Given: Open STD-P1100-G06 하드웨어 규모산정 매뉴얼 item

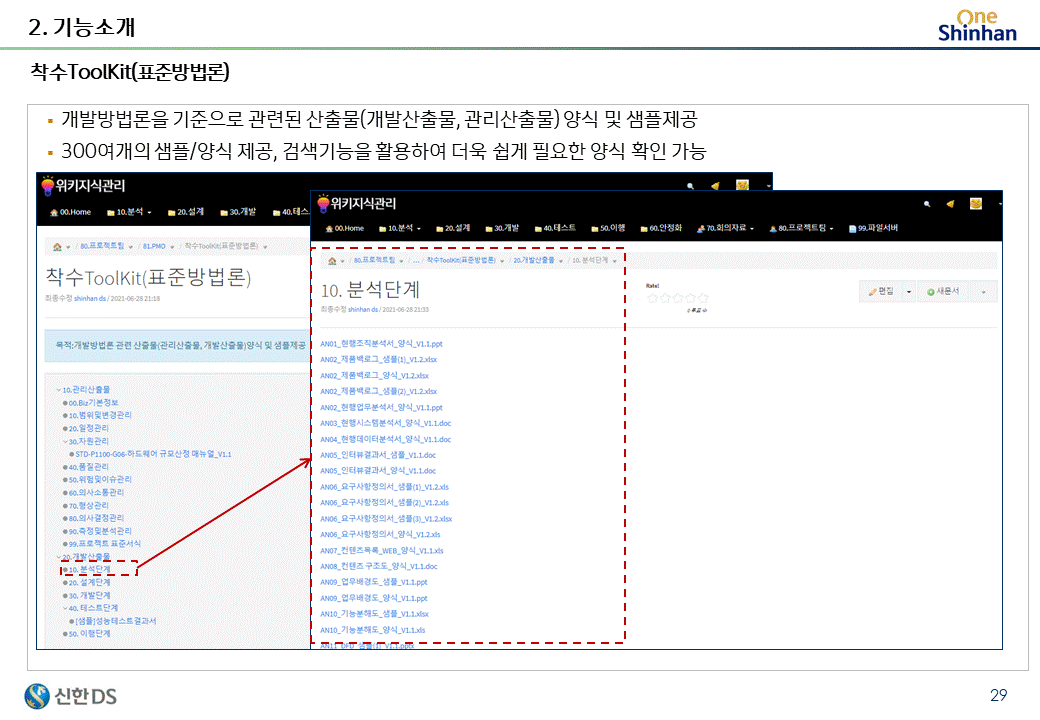Looking at the screenshot, I should click(153, 454).
